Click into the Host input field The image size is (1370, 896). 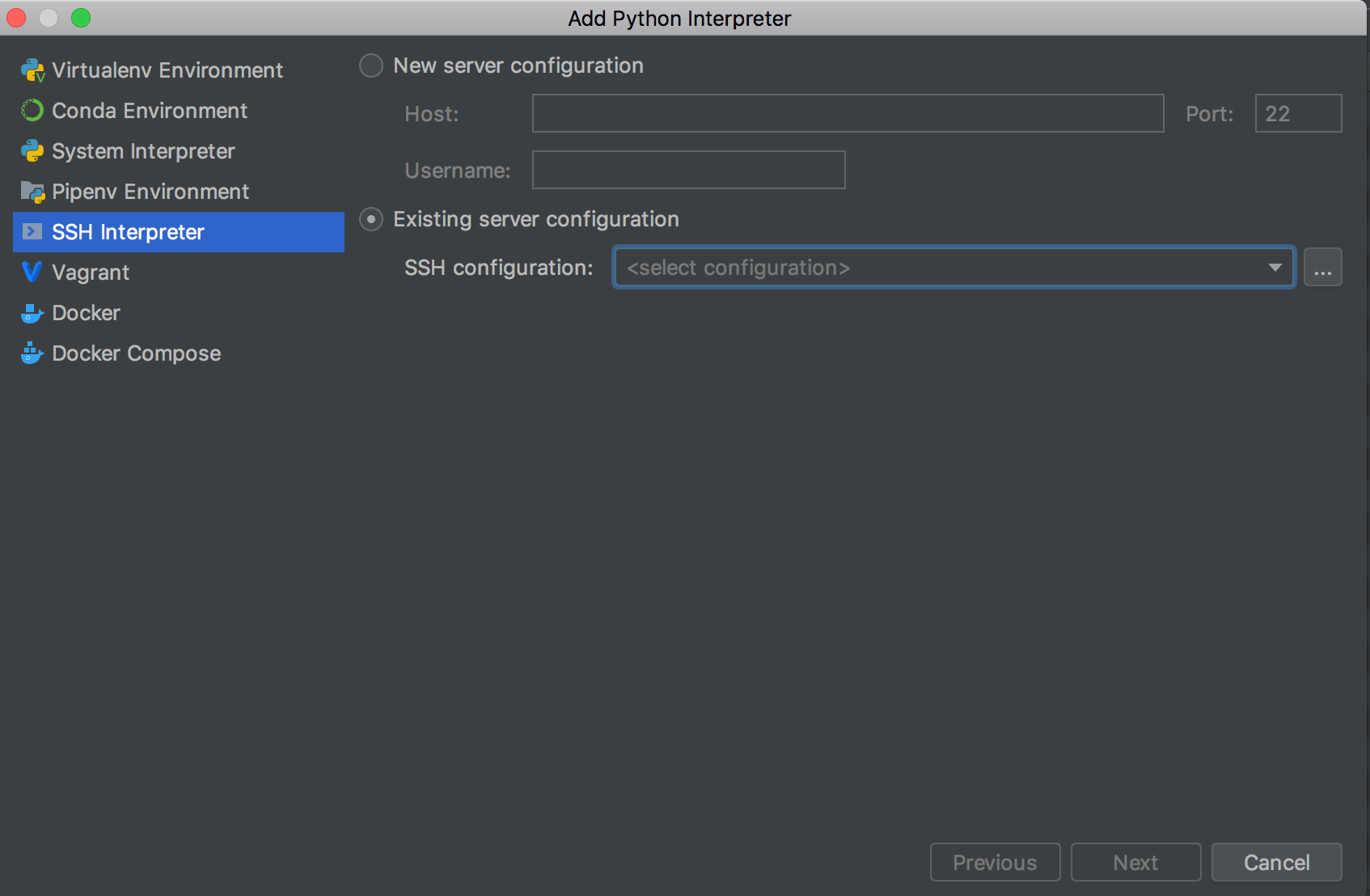[x=848, y=113]
